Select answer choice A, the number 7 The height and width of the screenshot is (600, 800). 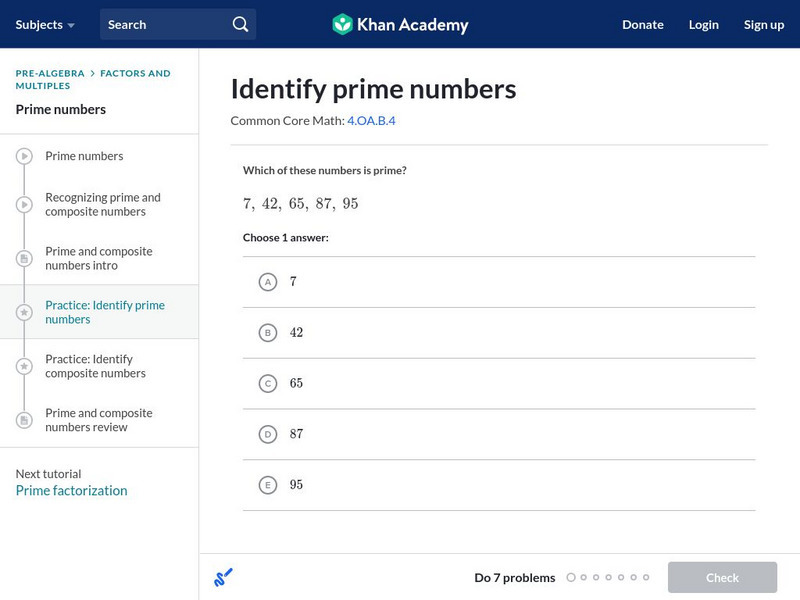tap(267, 282)
